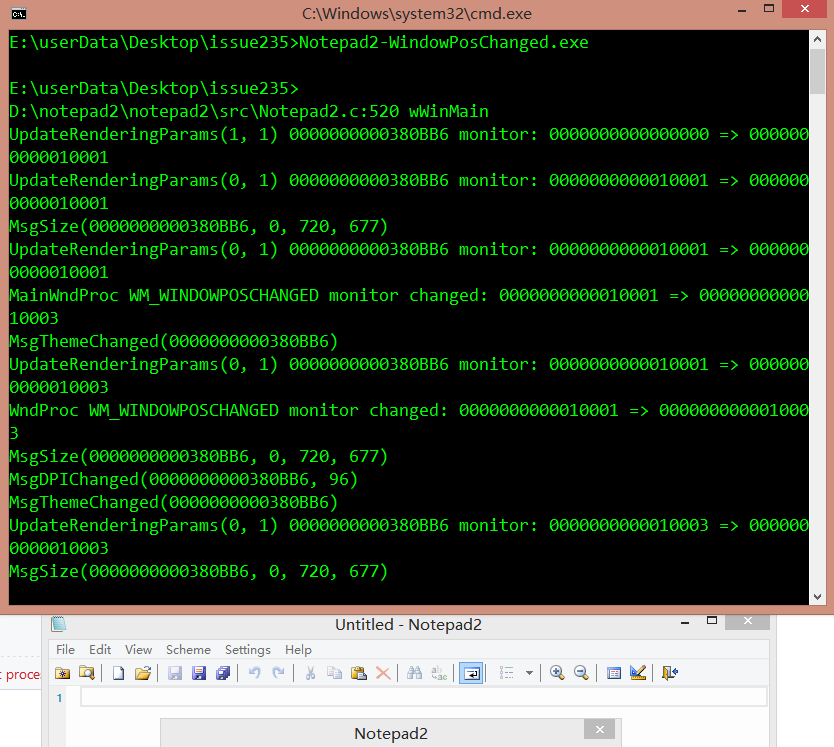This screenshot has height=747, width=834.
Task: Open the Edit menu in Notepad2
Action: [x=100, y=650]
